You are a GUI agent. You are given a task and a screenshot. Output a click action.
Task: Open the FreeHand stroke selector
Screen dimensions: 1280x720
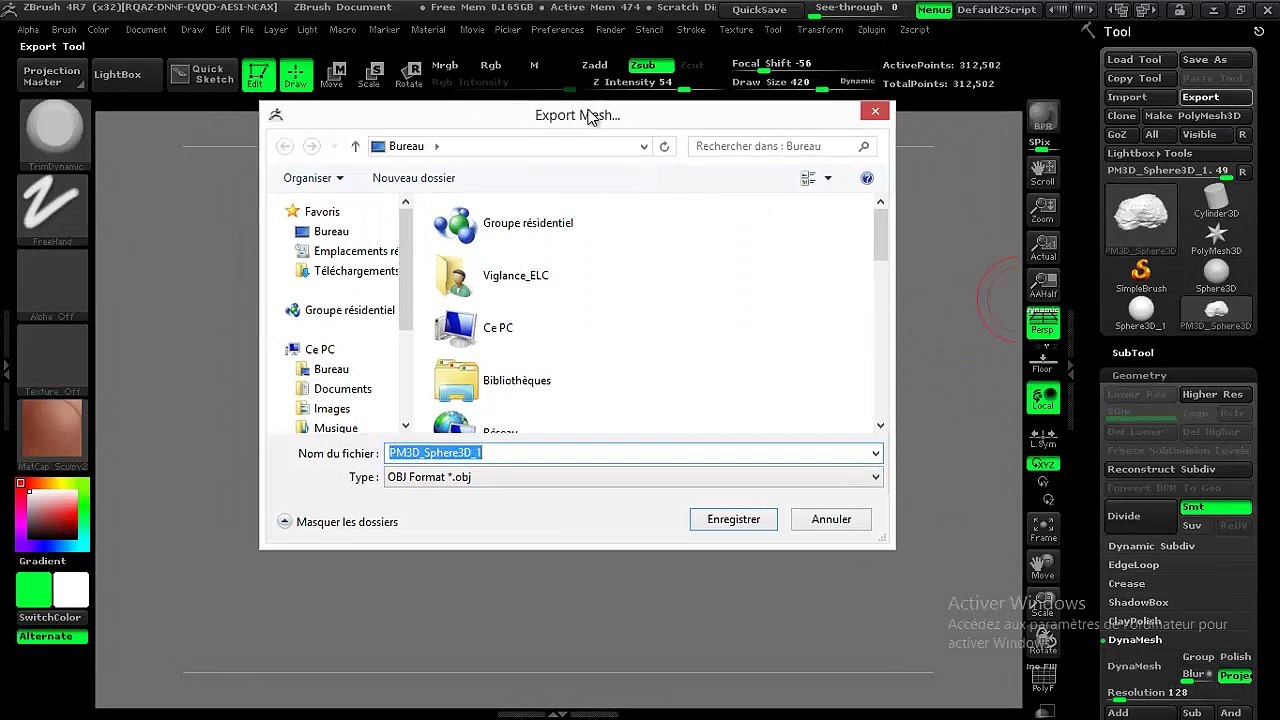pos(54,210)
